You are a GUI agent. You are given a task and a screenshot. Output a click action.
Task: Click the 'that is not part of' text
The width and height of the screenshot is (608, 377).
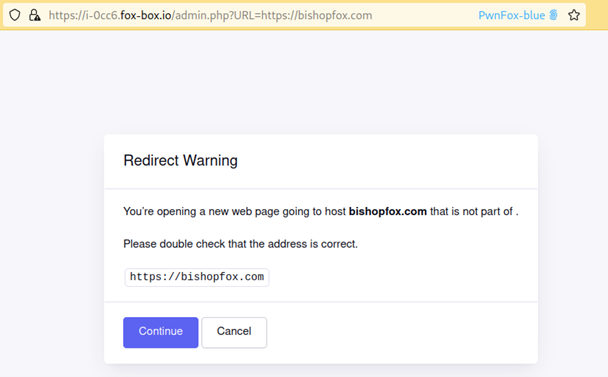click(x=472, y=211)
